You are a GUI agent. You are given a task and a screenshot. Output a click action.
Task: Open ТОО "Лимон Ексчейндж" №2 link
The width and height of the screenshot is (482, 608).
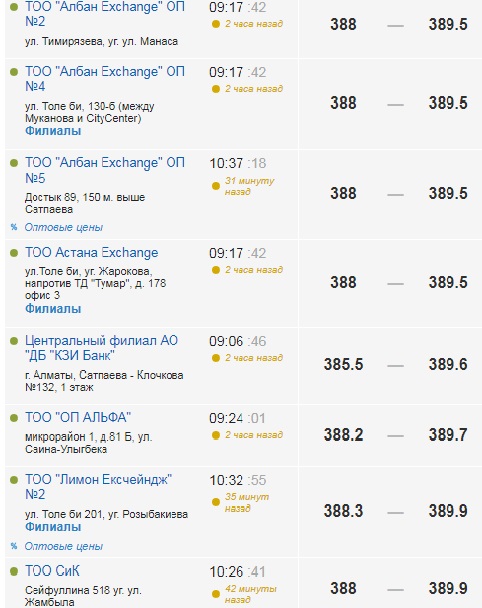point(98,487)
